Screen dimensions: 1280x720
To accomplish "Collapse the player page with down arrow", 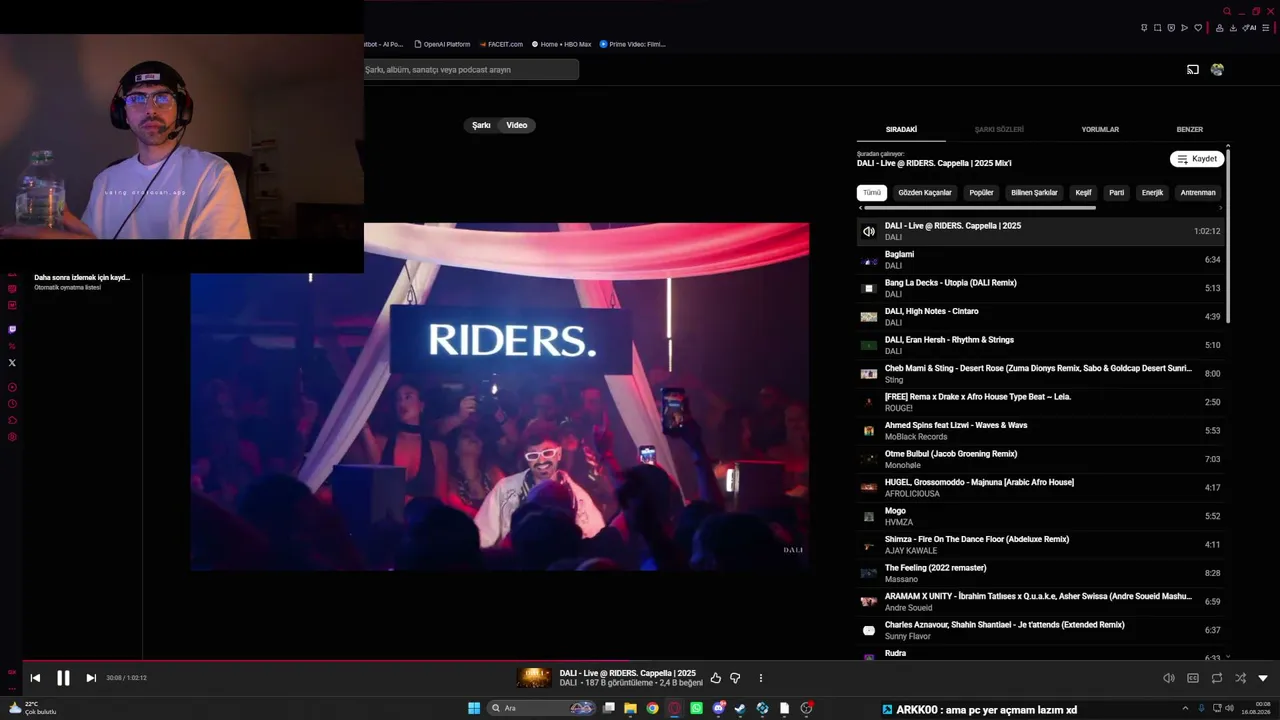I will pos(1263,678).
